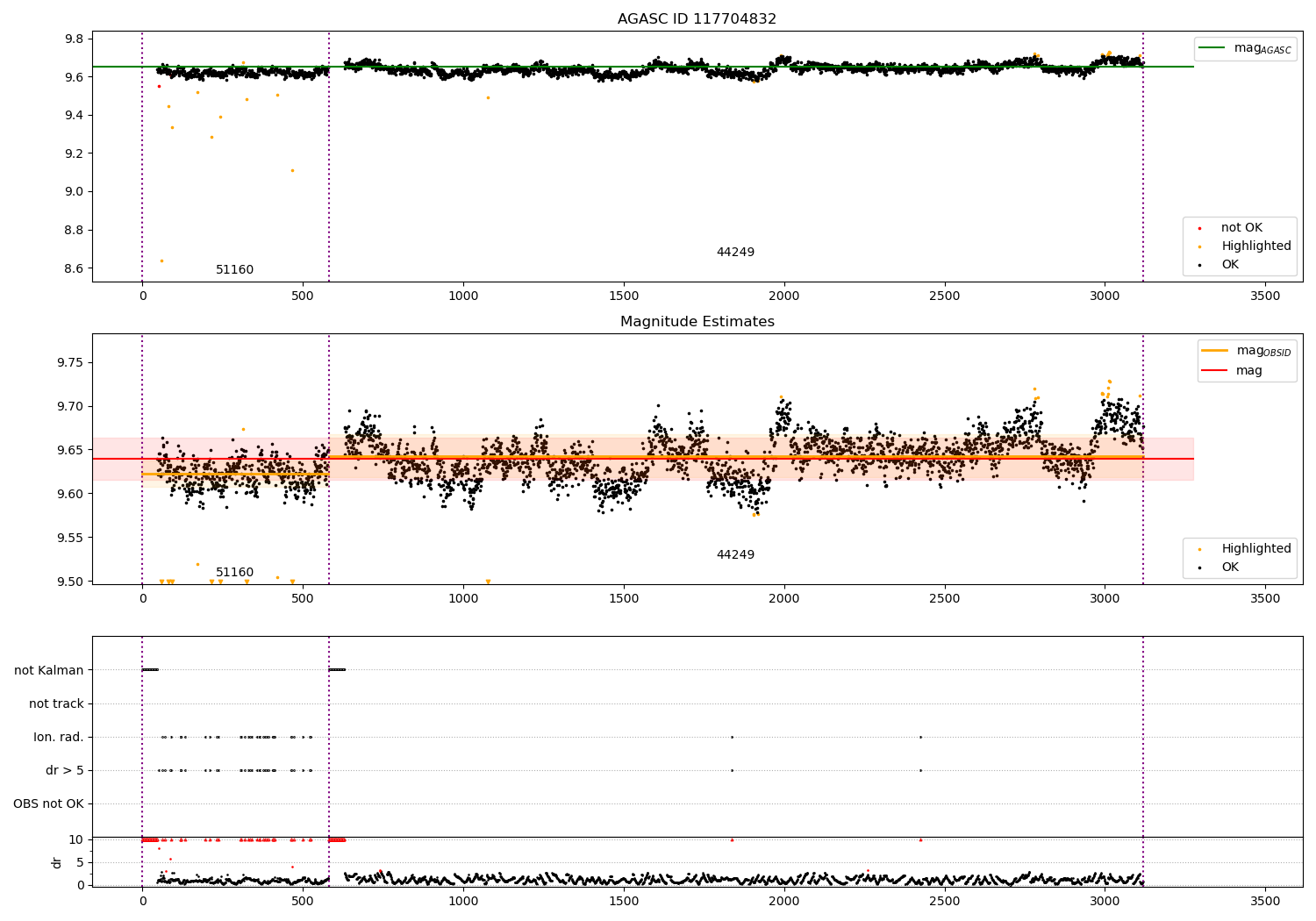Click the y-axis tick label 9.75

click(x=71, y=363)
